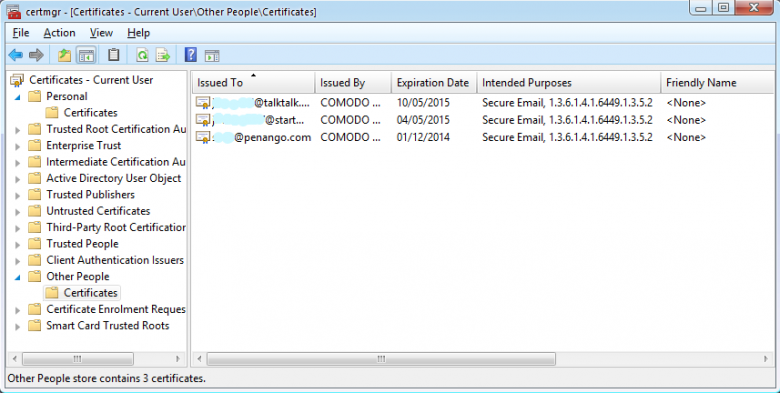Open the Help question mark icon
Viewport: 780px width, 393px height.
(191, 55)
